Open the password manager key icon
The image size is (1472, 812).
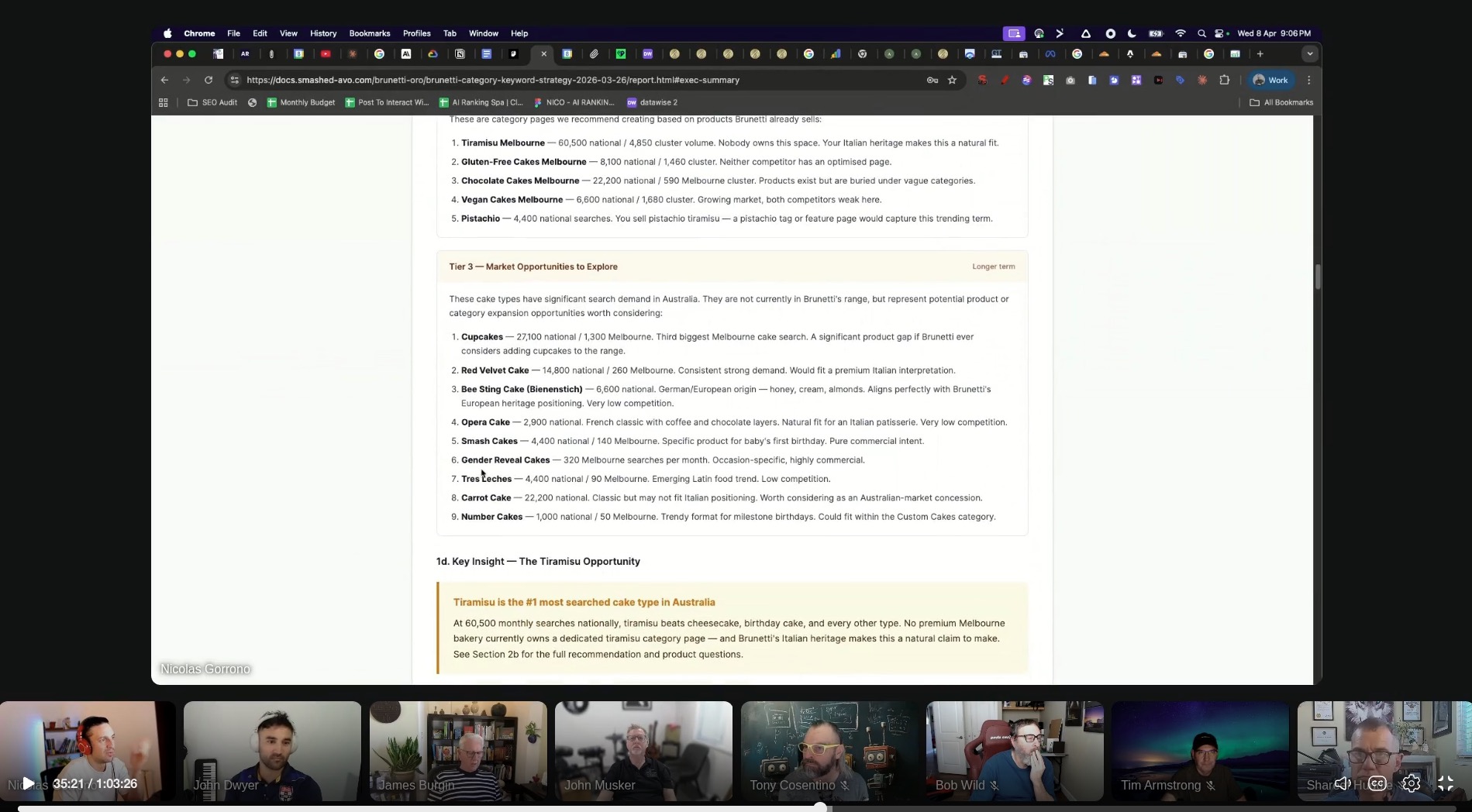931,80
